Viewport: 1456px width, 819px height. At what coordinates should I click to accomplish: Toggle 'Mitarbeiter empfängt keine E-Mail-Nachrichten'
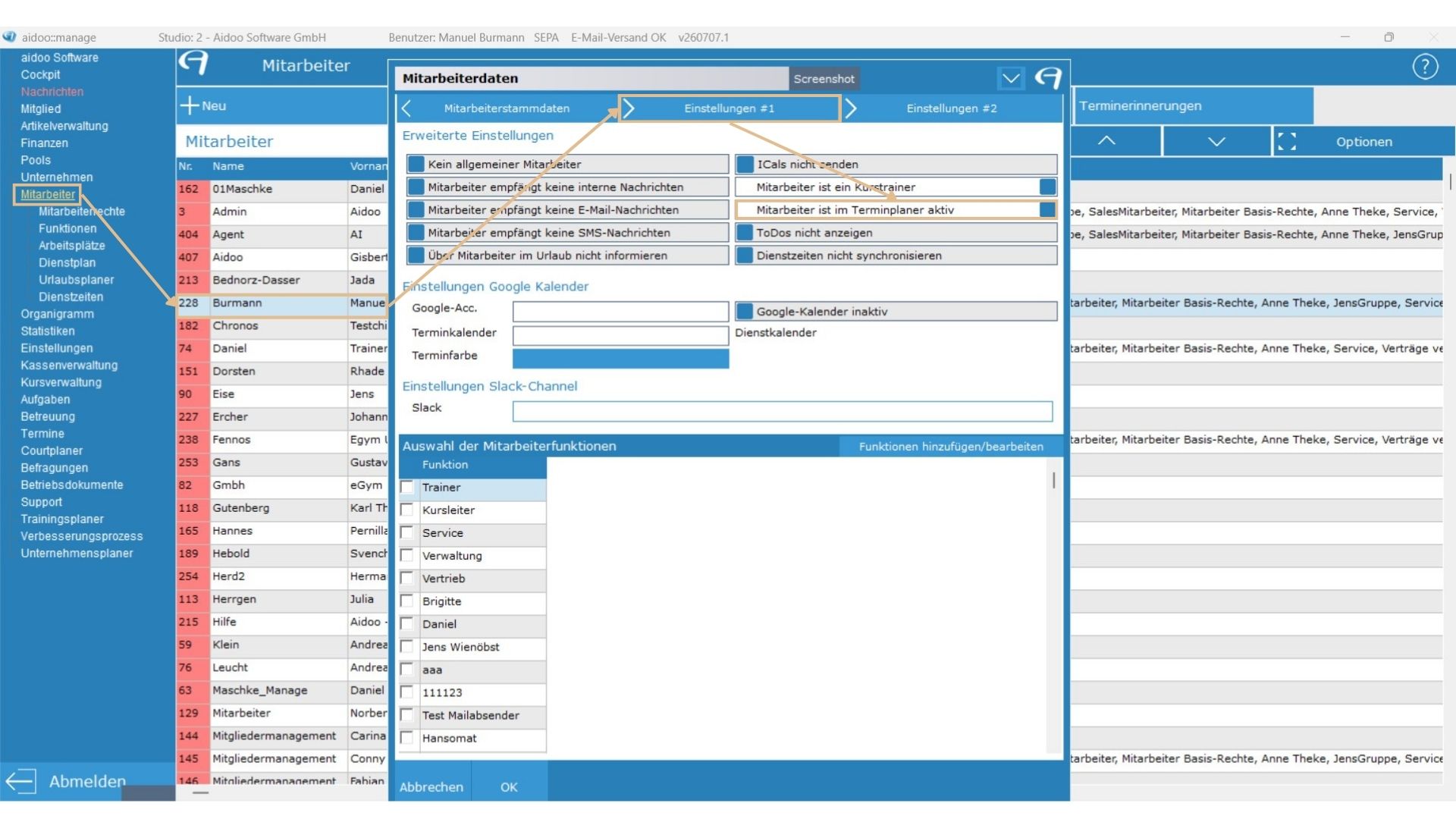(x=568, y=210)
